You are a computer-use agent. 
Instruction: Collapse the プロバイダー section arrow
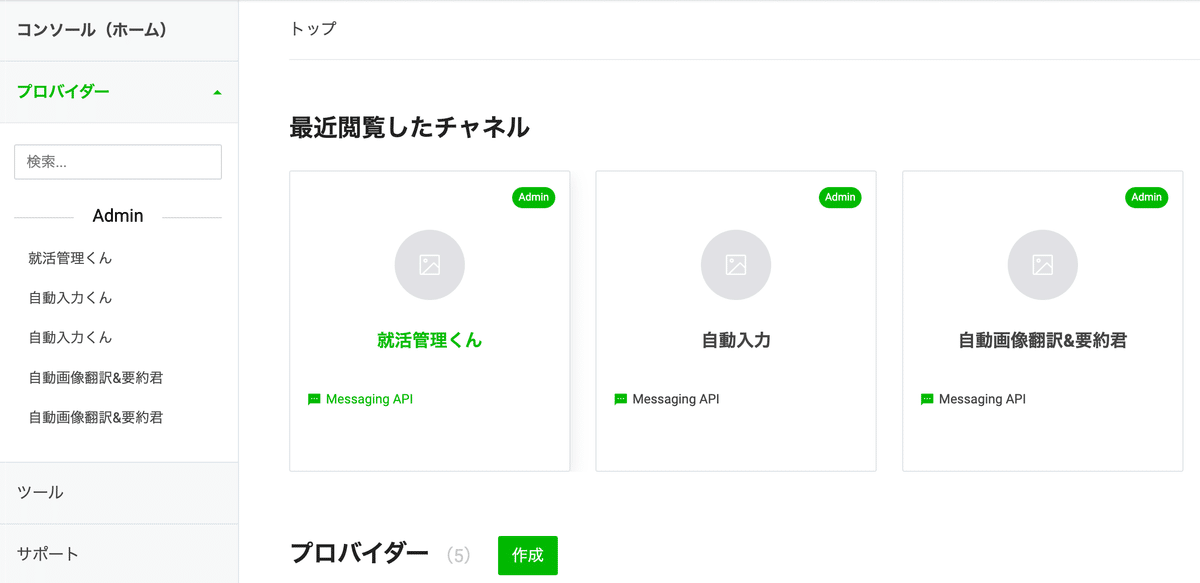pos(218,92)
